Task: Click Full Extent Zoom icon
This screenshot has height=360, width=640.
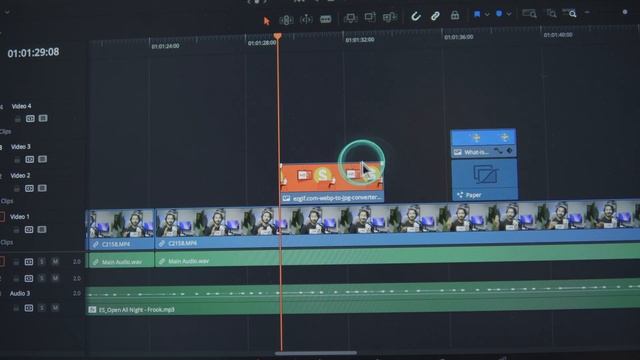Action: click(x=529, y=13)
